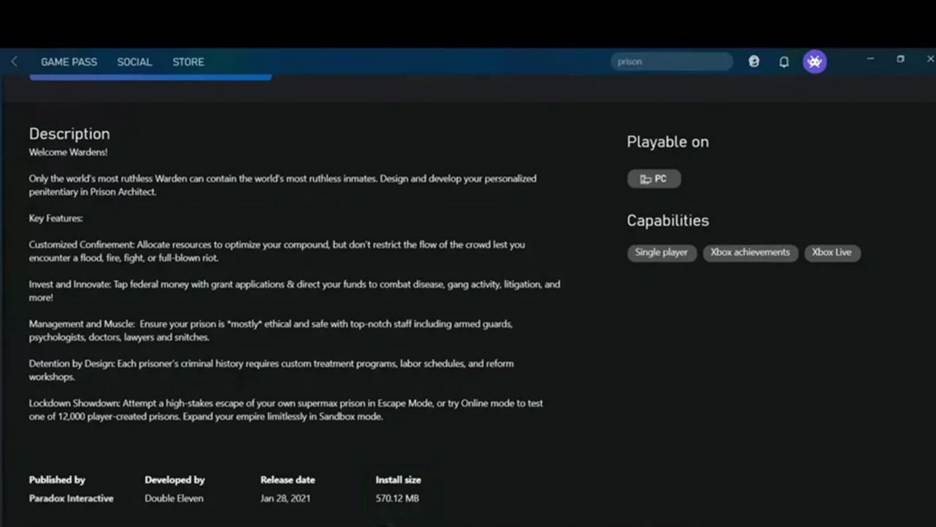Open the Game Pass tab
Image resolution: width=936 pixels, height=527 pixels.
[69, 62]
